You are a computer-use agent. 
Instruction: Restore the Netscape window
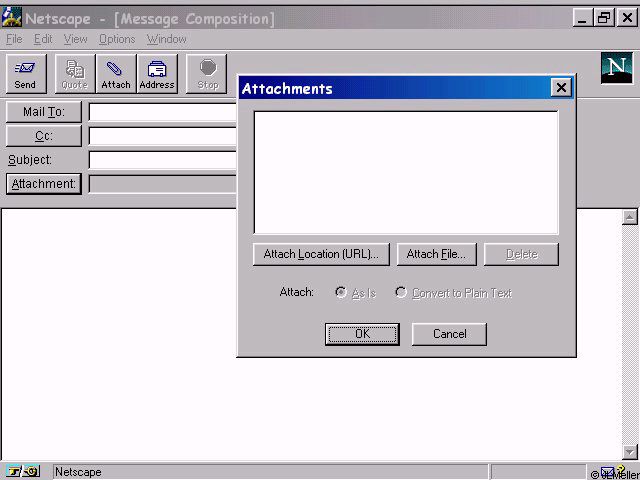(x=604, y=18)
